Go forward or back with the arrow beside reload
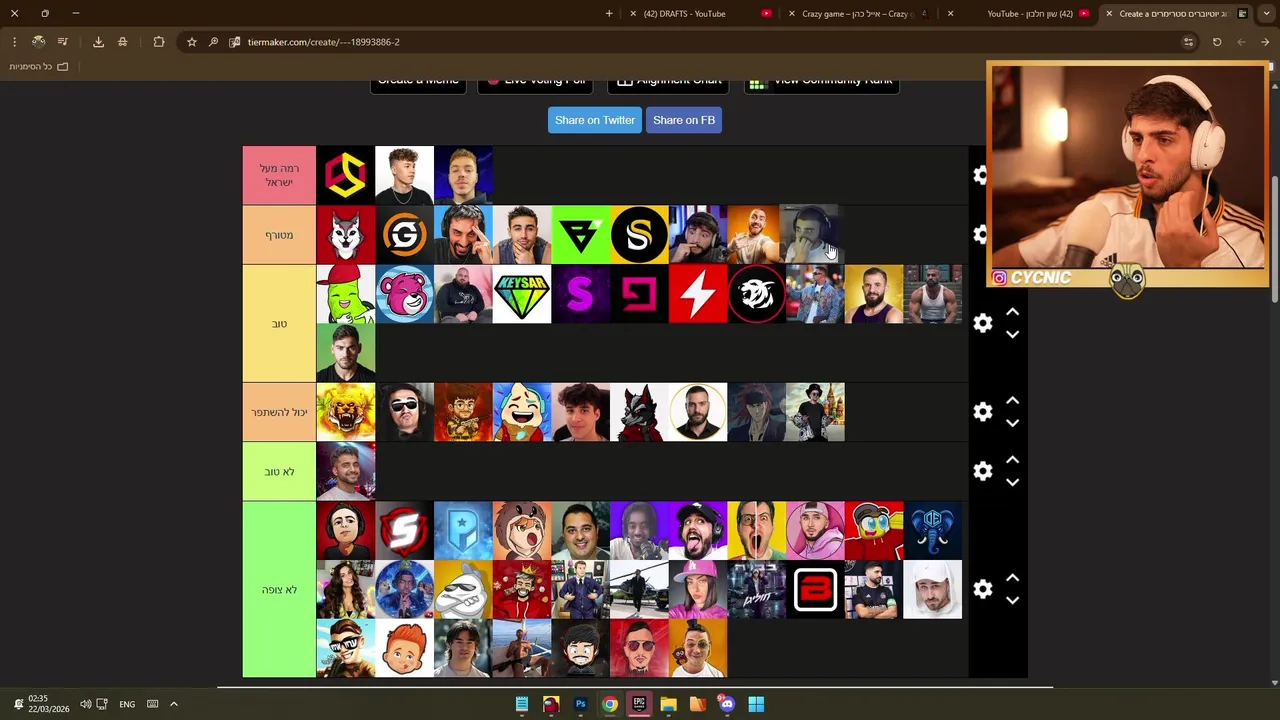This screenshot has width=1280, height=720. [1241, 42]
